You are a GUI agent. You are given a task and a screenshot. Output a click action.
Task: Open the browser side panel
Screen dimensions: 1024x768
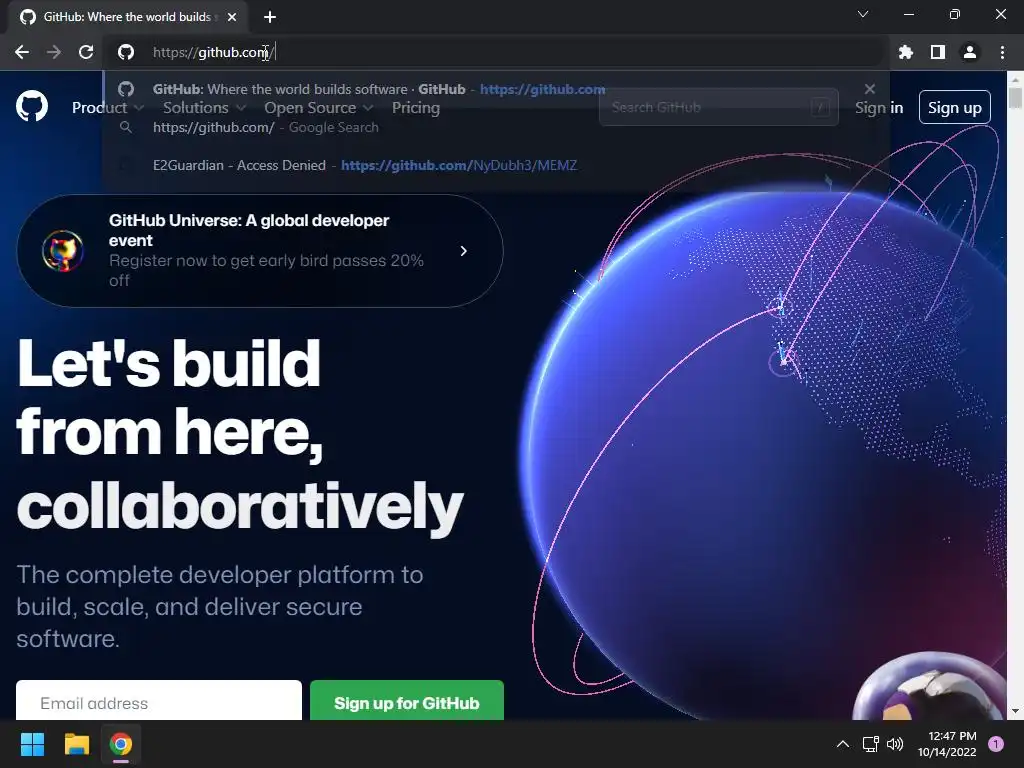[937, 52]
